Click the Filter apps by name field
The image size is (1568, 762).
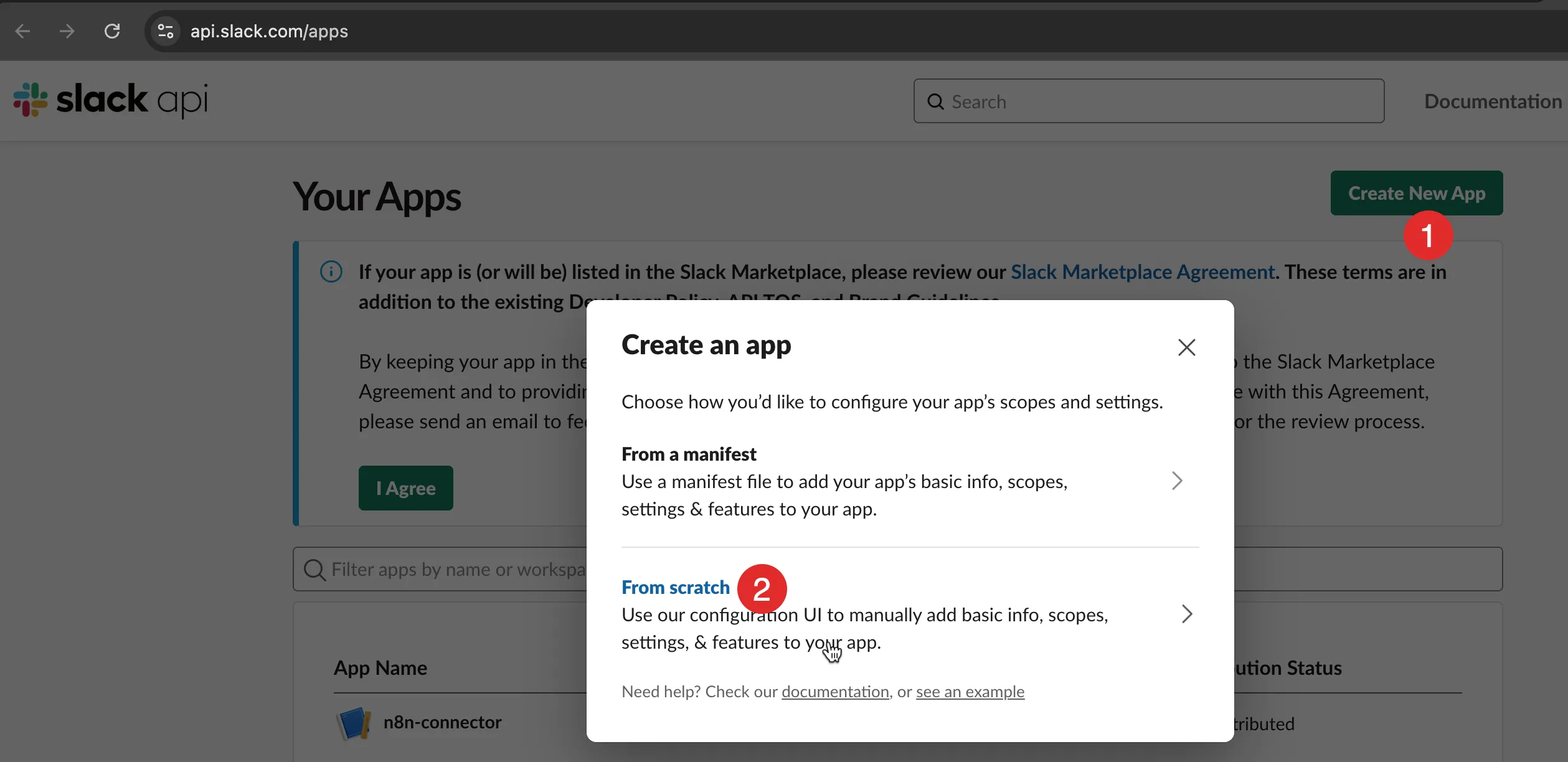(897, 569)
